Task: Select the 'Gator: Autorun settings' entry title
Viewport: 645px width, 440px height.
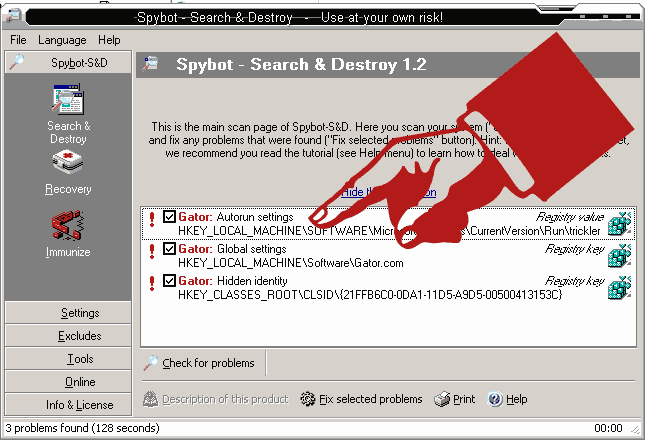Action: pos(236,217)
